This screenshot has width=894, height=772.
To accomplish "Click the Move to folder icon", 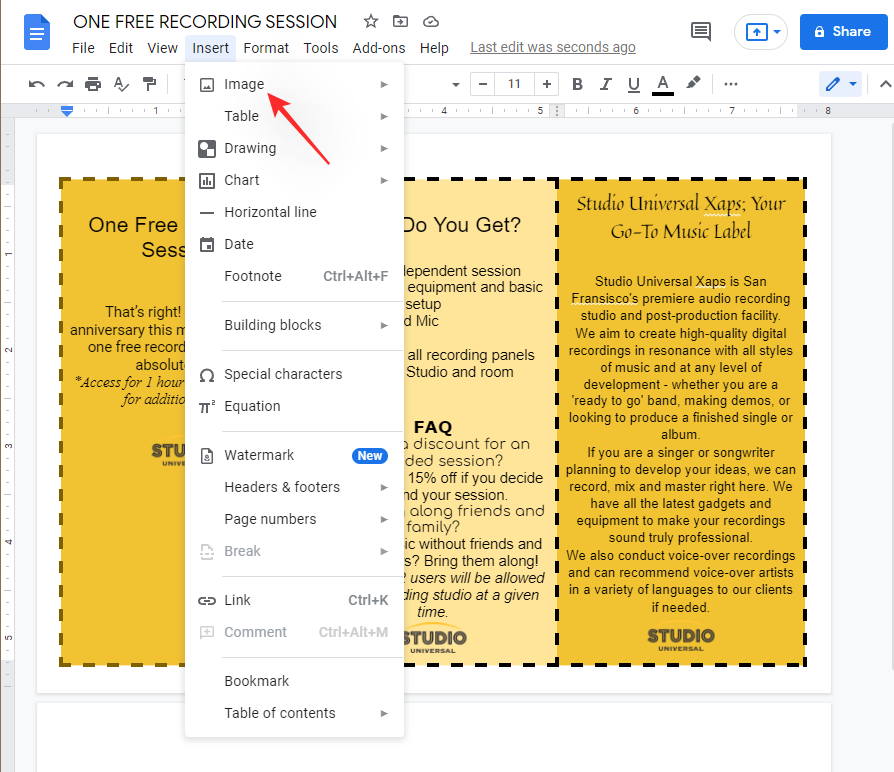I will point(401,21).
